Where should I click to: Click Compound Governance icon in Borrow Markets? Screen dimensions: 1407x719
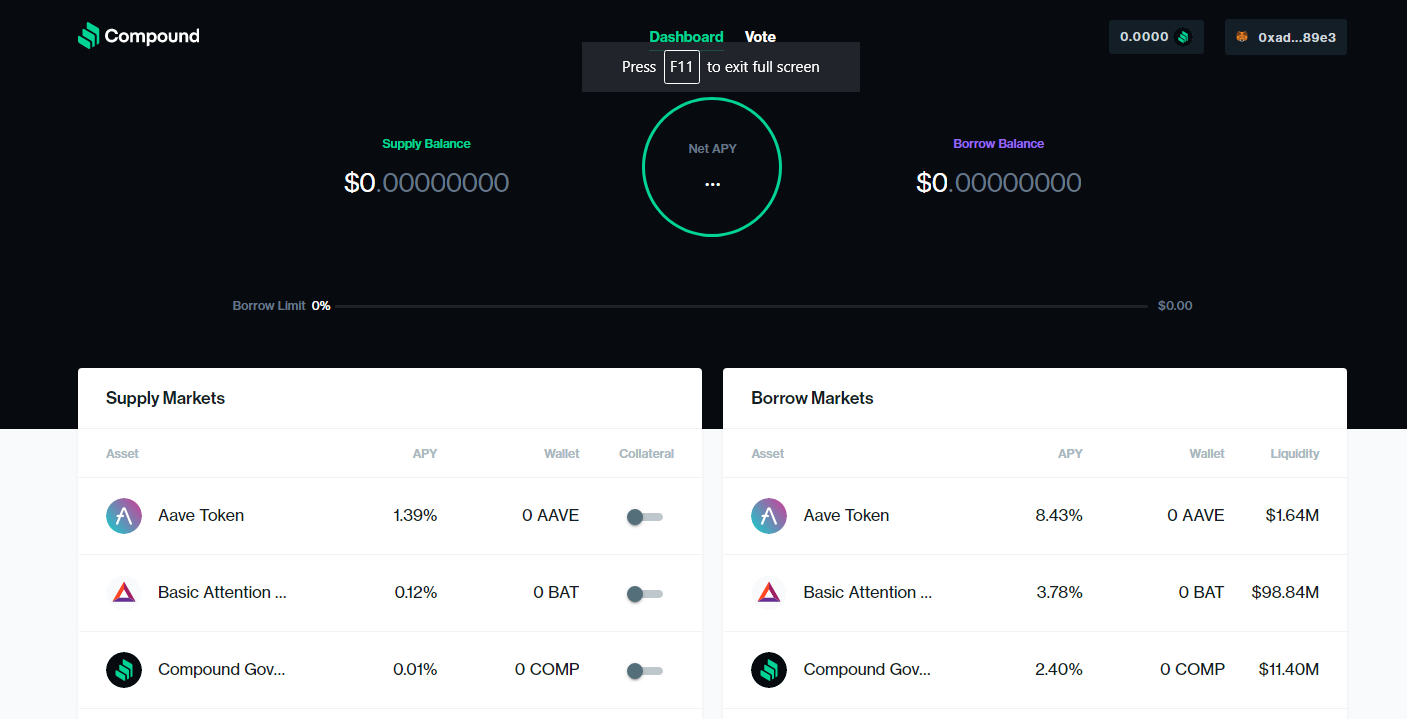tap(769, 670)
